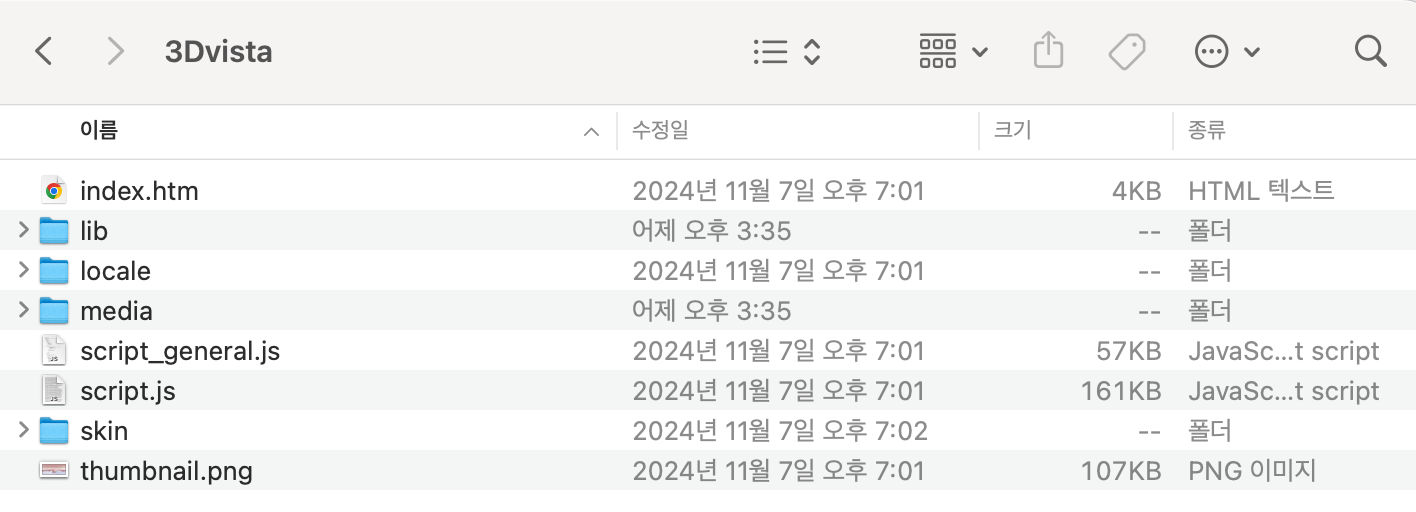Expand the locale folder disclosure arrow
Screen dimensions: 1416x512
pyautogui.click(x=23, y=271)
